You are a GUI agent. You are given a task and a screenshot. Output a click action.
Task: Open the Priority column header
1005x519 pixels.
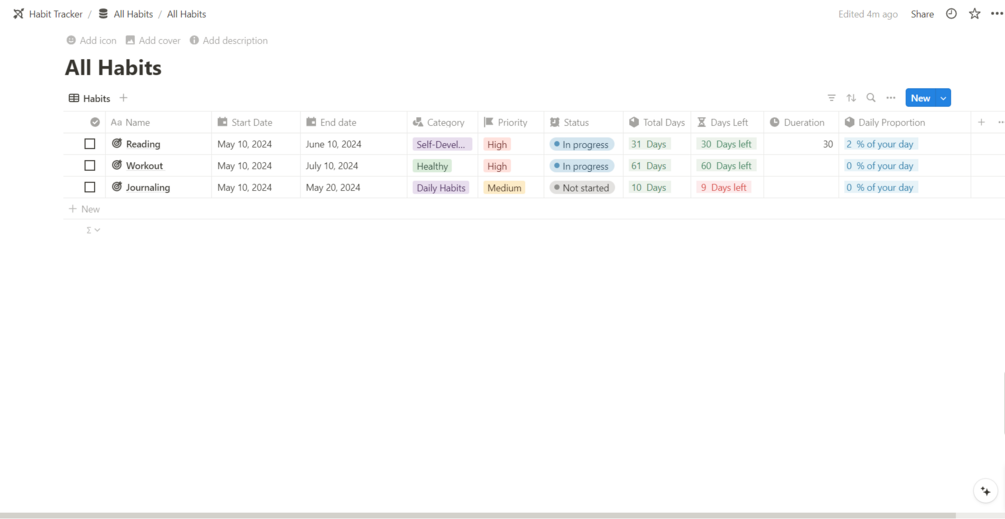[511, 122]
